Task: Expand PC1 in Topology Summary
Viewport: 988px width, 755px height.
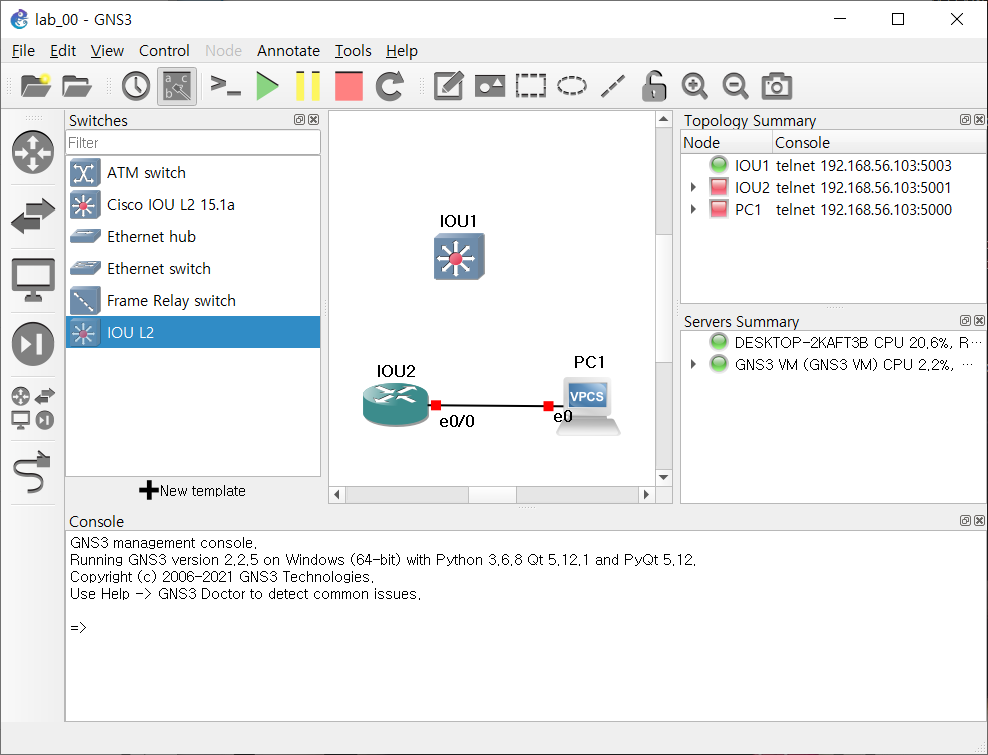Action: click(x=693, y=209)
